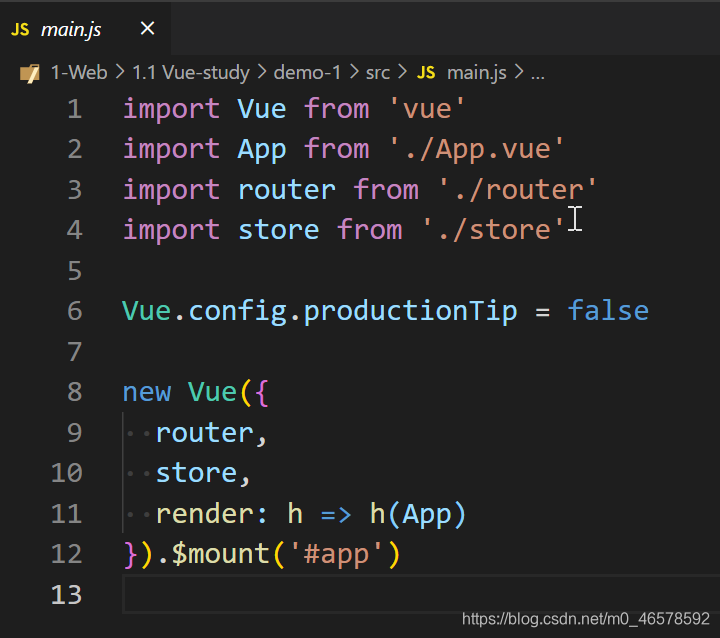Click 'vue' string on line 1

[x=427, y=109]
